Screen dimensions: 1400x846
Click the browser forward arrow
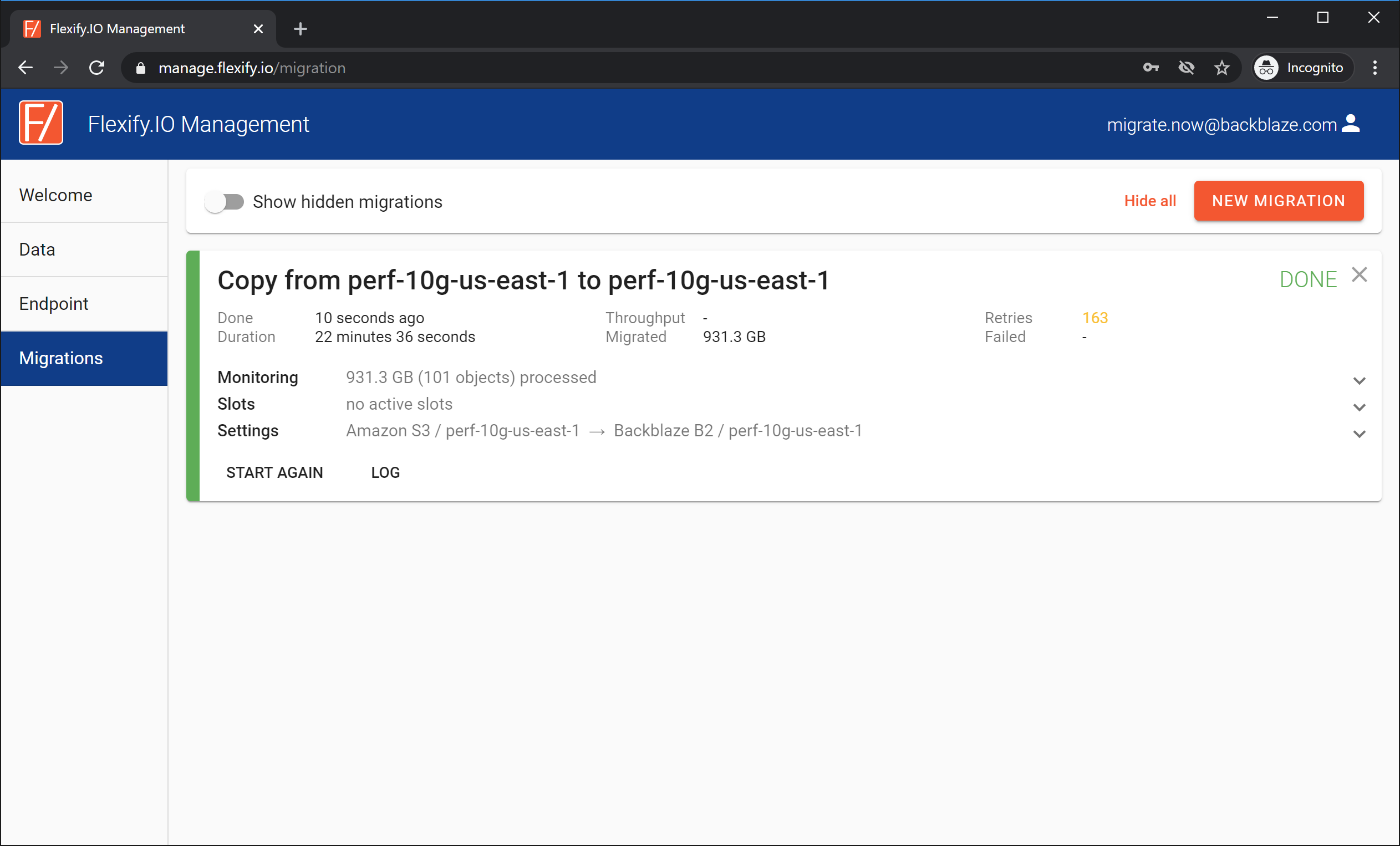click(61, 68)
